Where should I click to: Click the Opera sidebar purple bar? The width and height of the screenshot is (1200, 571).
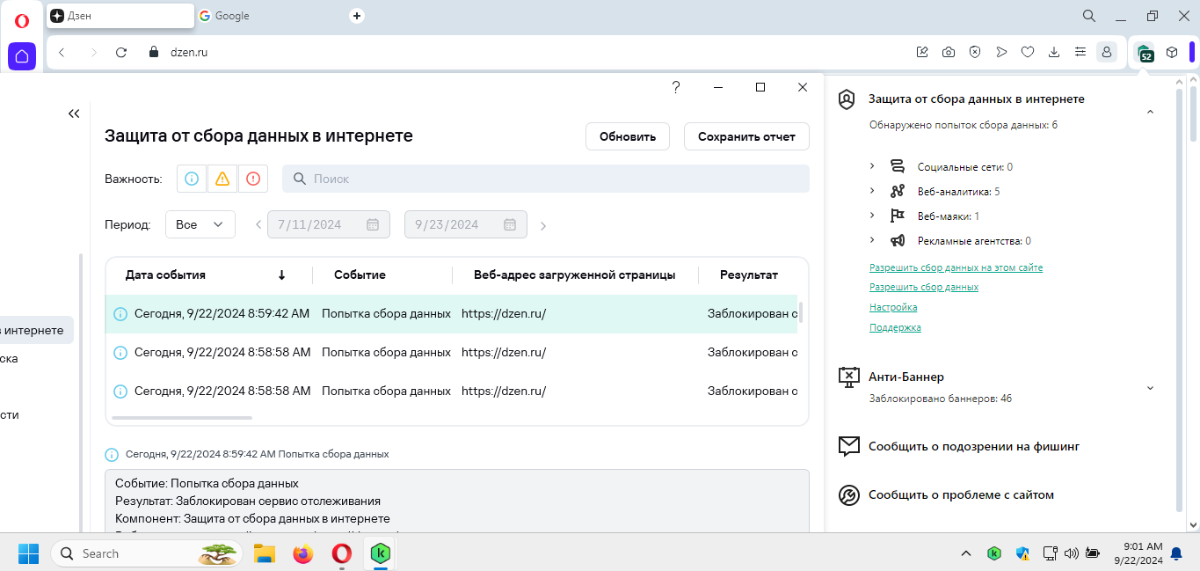click(1192, 52)
